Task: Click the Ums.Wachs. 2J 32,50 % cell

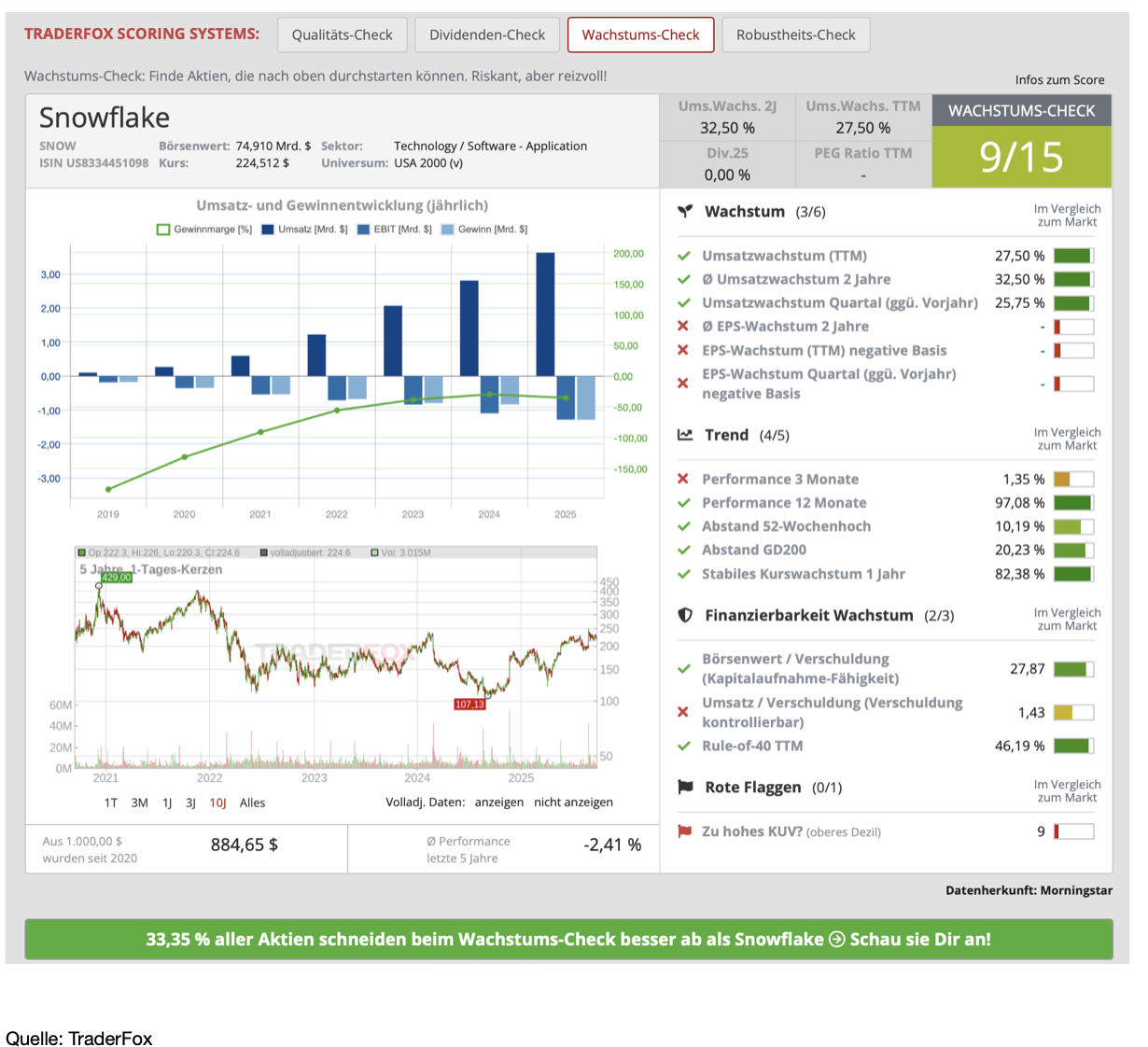Action: pos(727,118)
